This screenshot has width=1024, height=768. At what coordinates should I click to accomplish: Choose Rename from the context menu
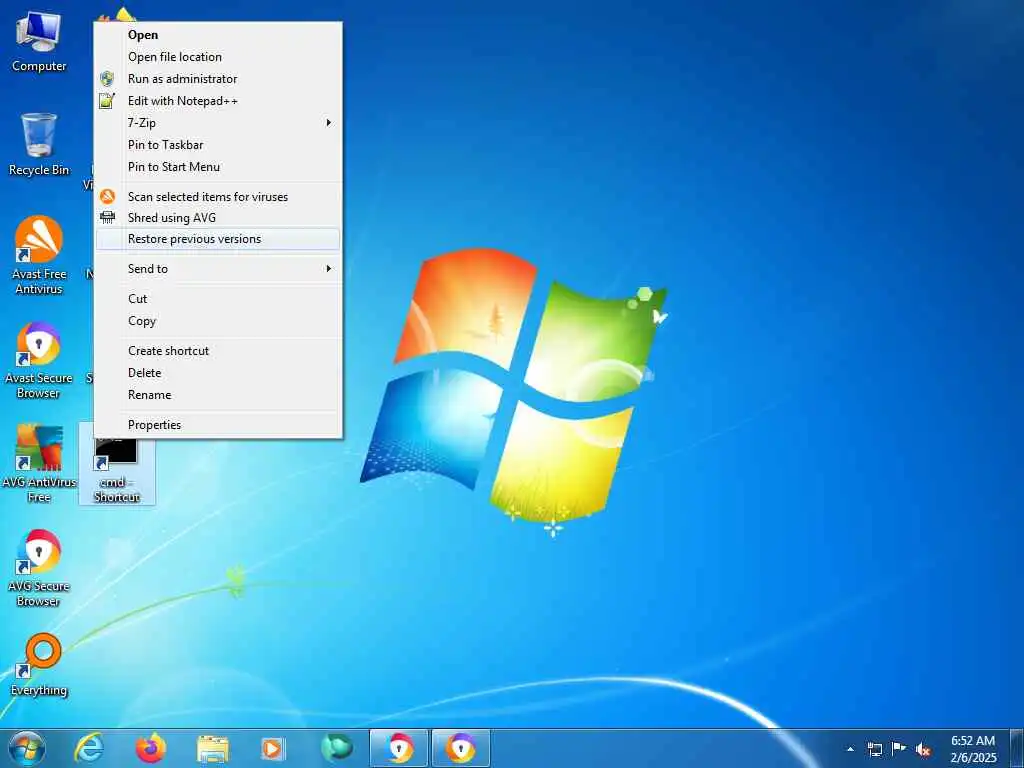[218, 394]
